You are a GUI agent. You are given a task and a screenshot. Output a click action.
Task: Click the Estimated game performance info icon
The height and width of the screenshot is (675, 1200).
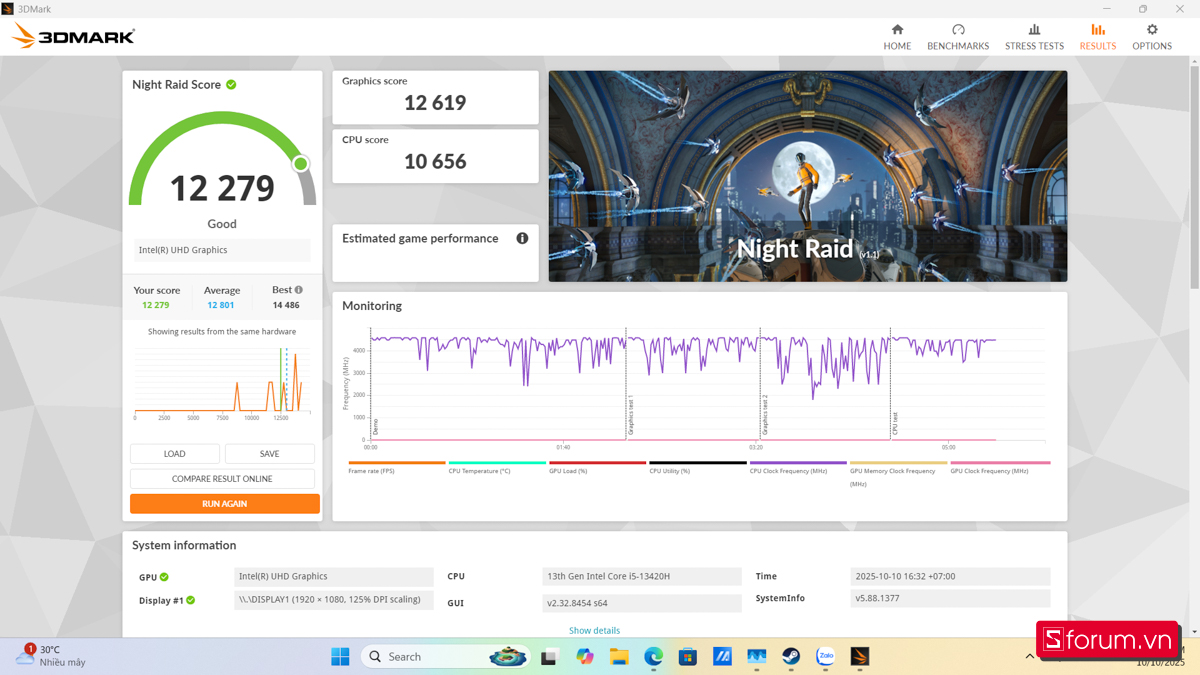pyautogui.click(x=522, y=238)
